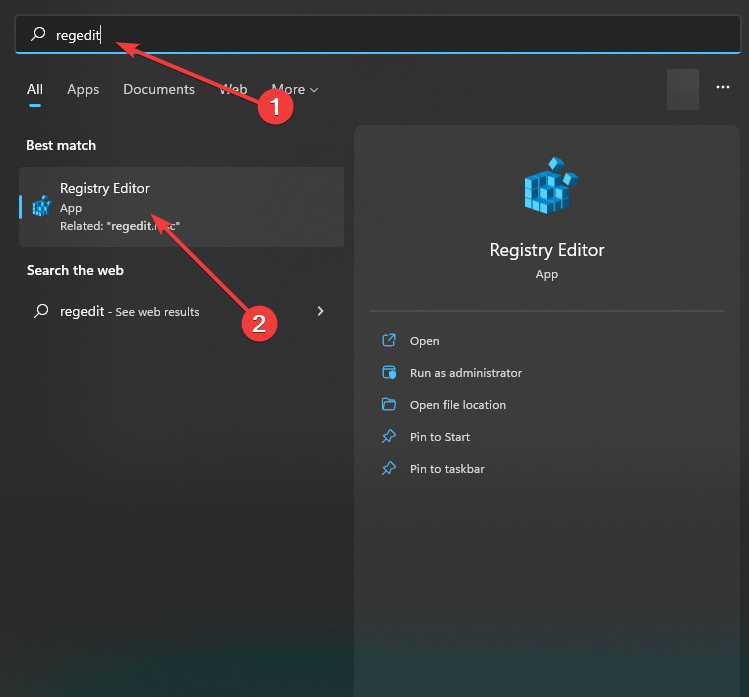Click the Pin to Start pin icon
Viewport: 749px width, 697px height.
pyautogui.click(x=389, y=436)
